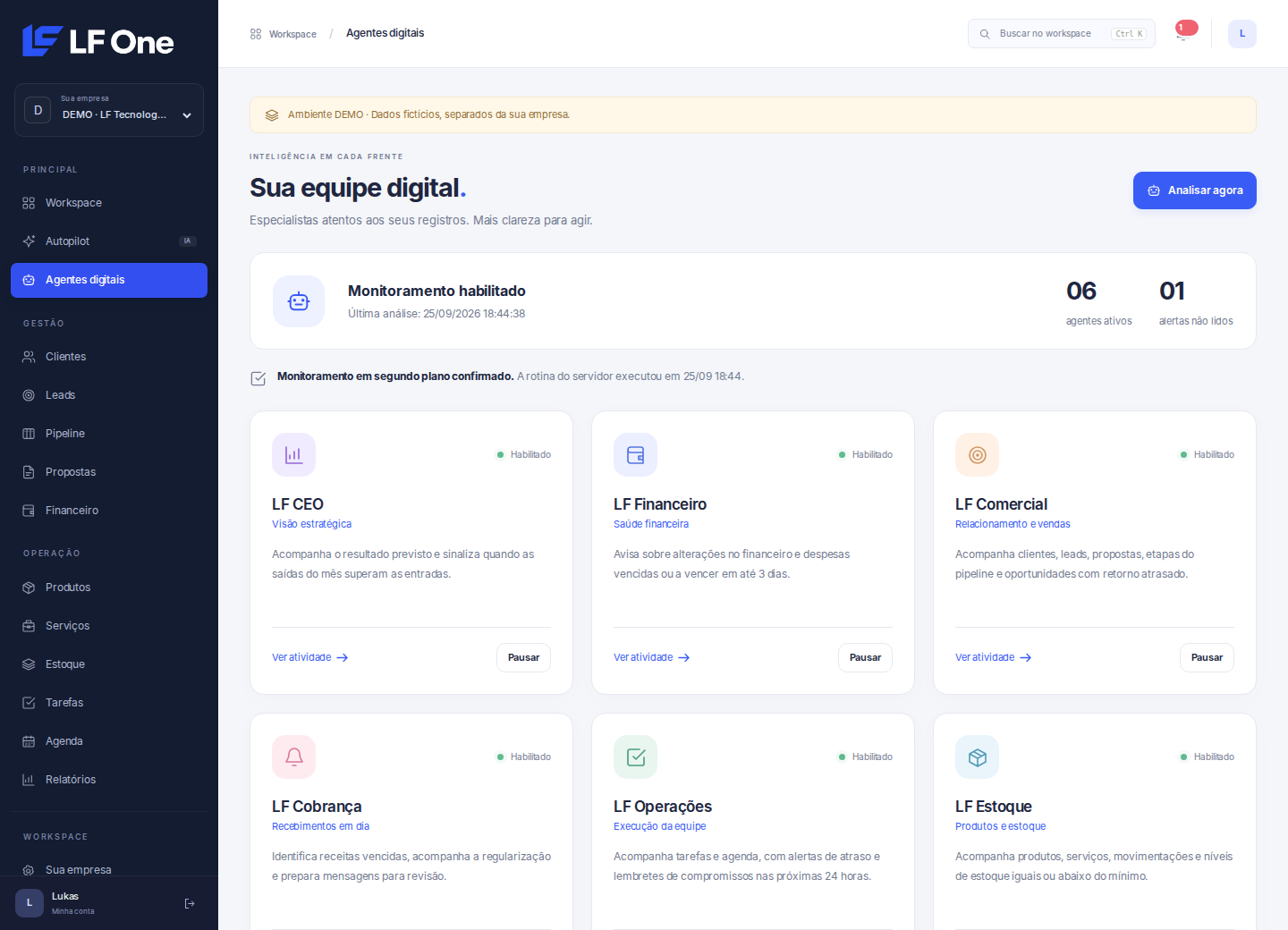Click the Monitoramento habilitado heading

[436, 291]
